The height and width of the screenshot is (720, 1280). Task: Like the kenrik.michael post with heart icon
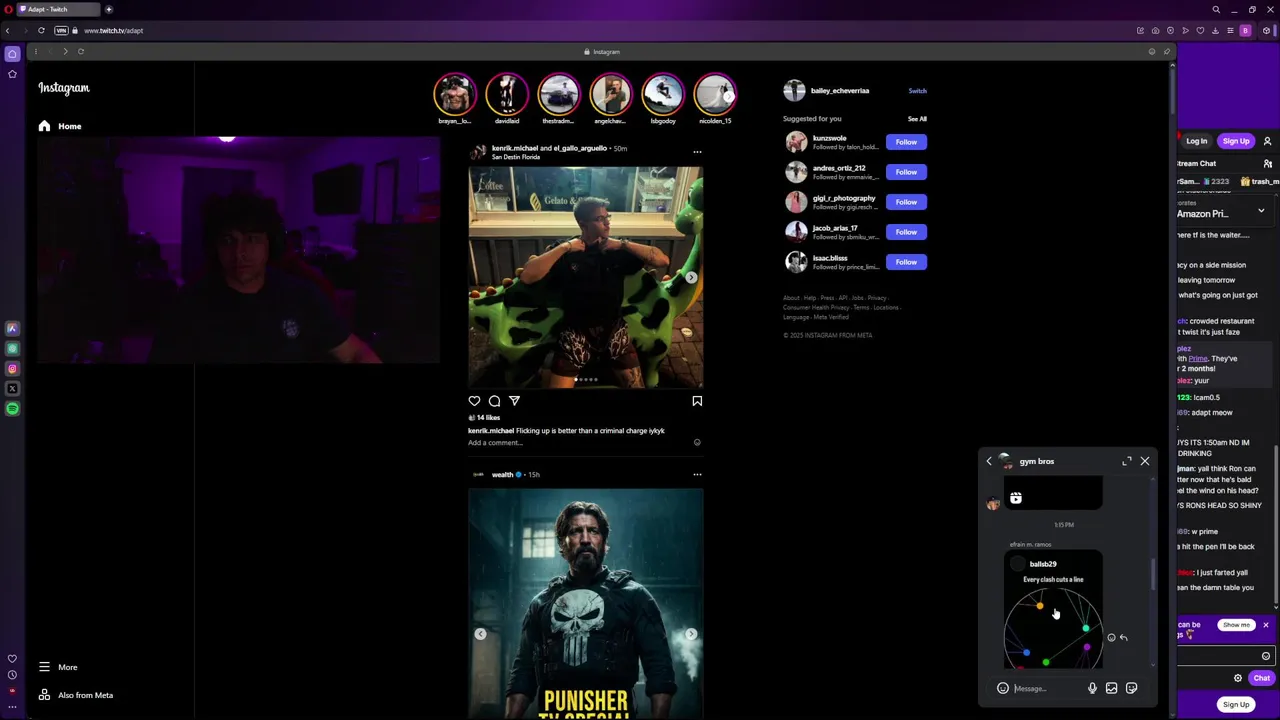(474, 401)
